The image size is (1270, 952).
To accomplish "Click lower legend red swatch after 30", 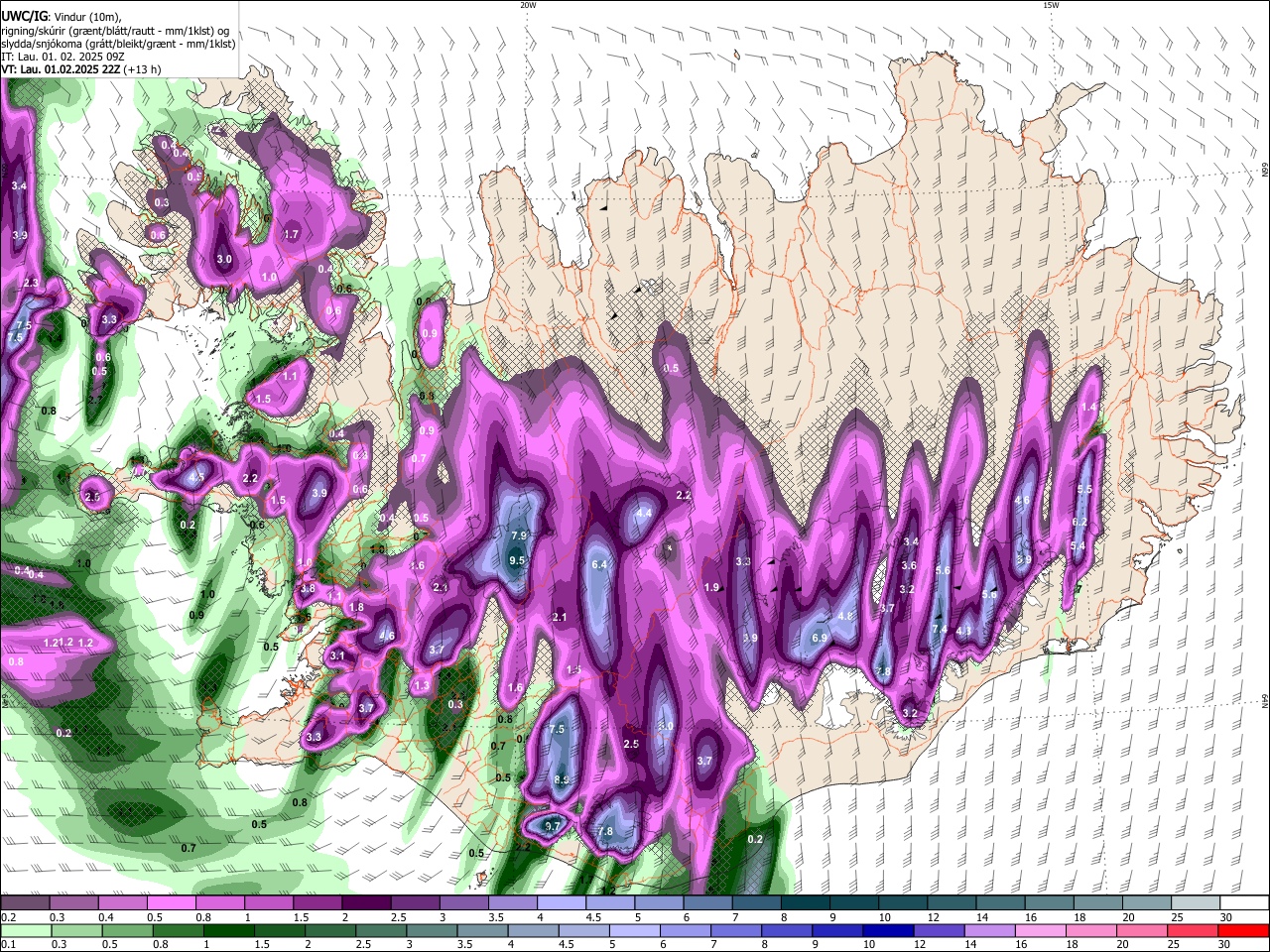I will click(1244, 930).
